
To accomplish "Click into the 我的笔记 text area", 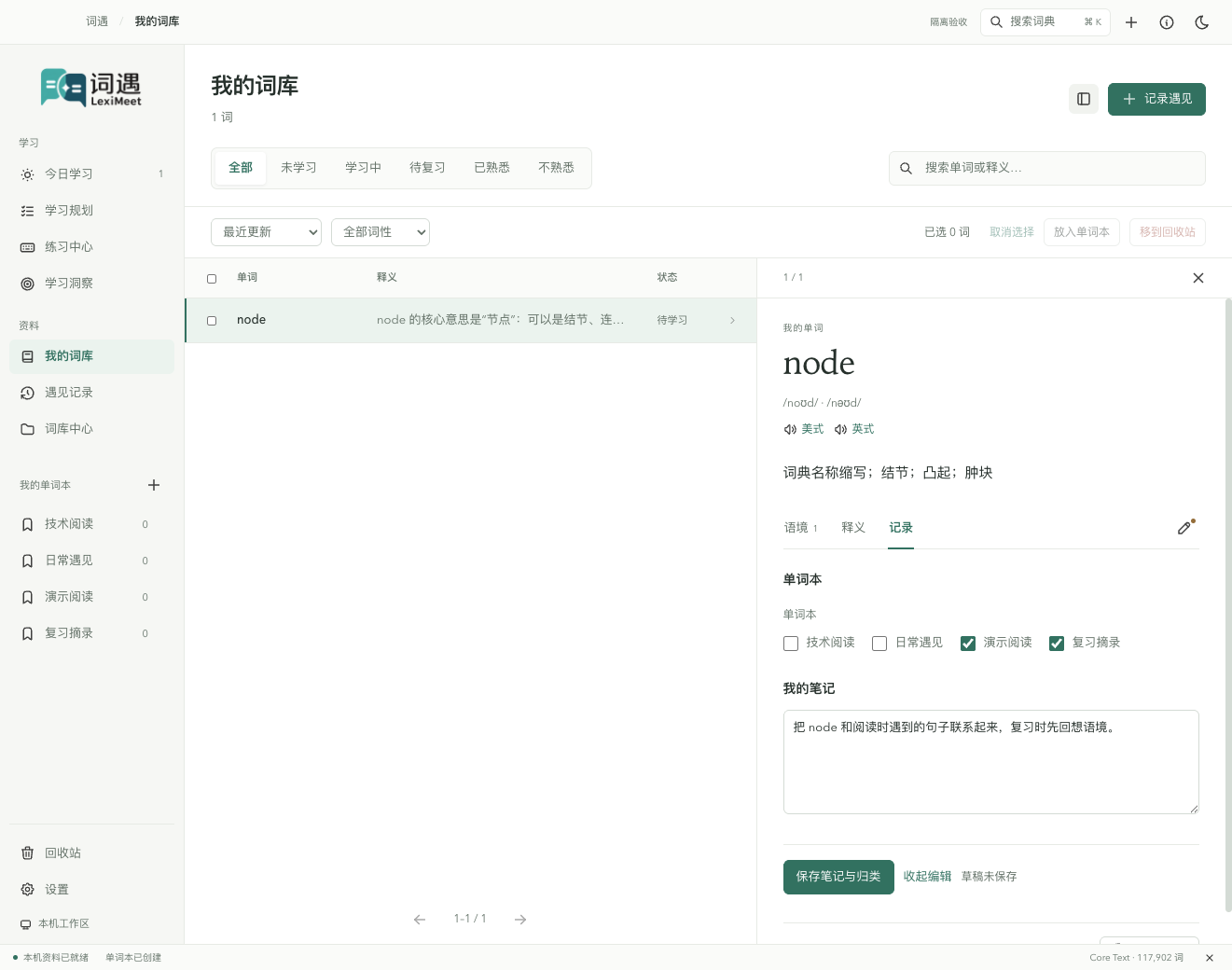I will tap(991, 762).
